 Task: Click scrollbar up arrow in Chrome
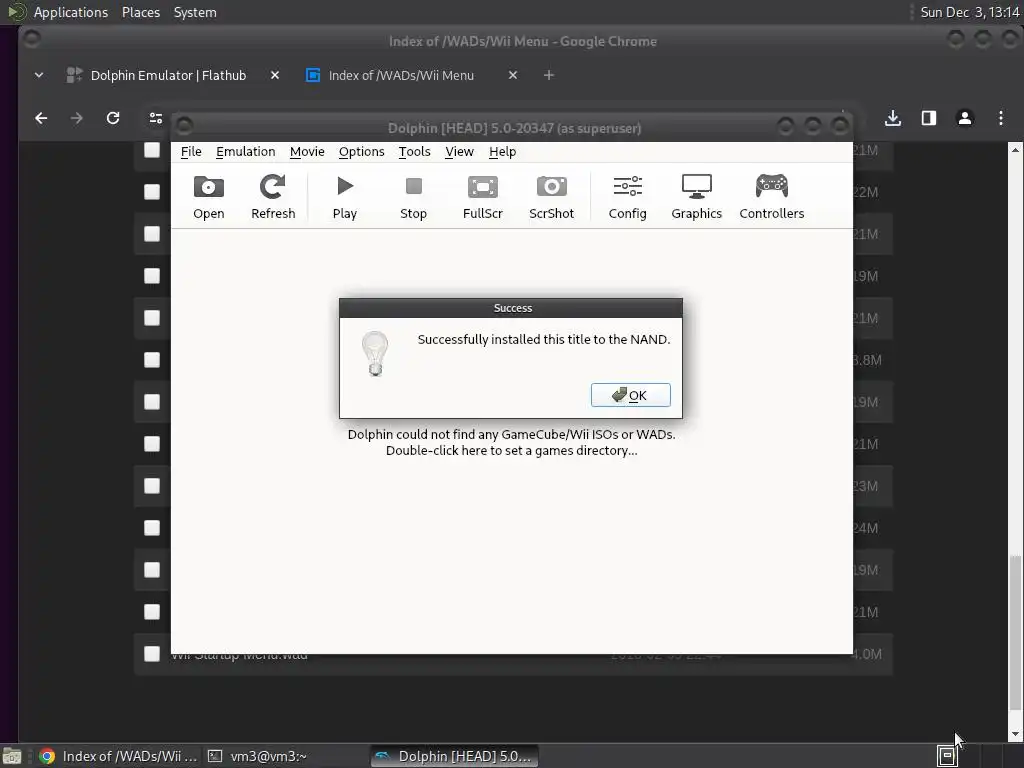tap(1014, 150)
